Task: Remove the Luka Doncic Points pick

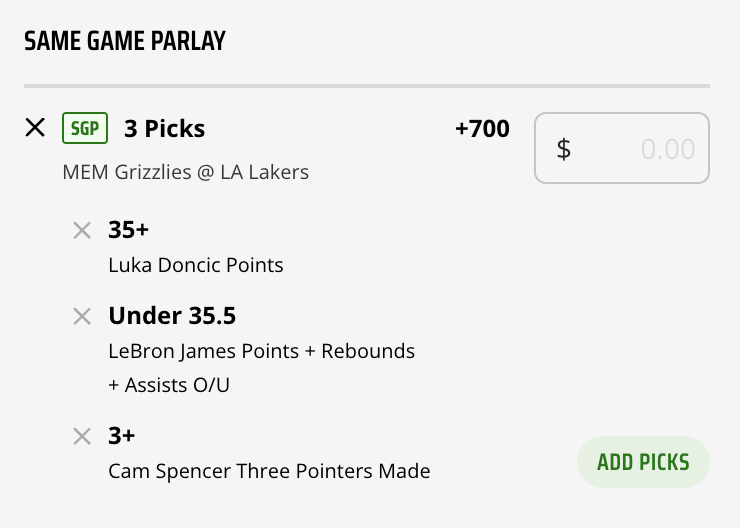Action: [82, 231]
